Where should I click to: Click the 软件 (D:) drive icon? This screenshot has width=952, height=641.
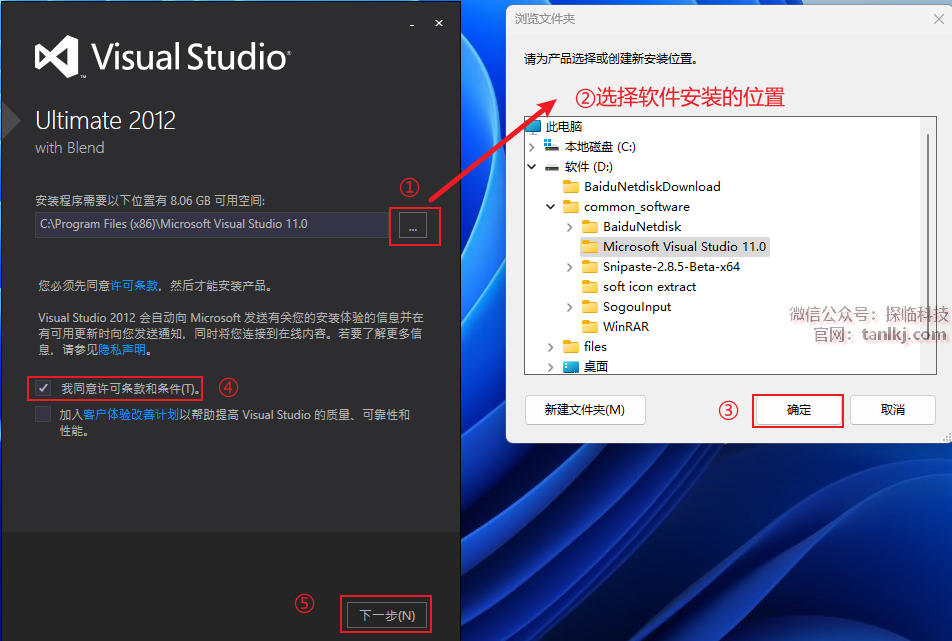551,167
